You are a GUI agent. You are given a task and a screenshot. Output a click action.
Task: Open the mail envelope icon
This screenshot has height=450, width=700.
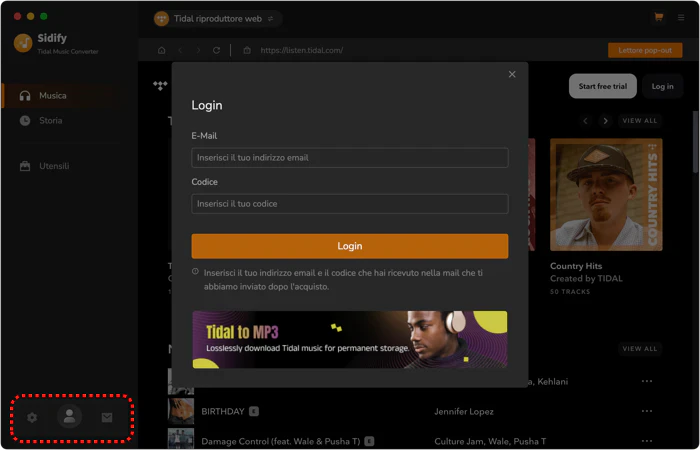click(107, 417)
